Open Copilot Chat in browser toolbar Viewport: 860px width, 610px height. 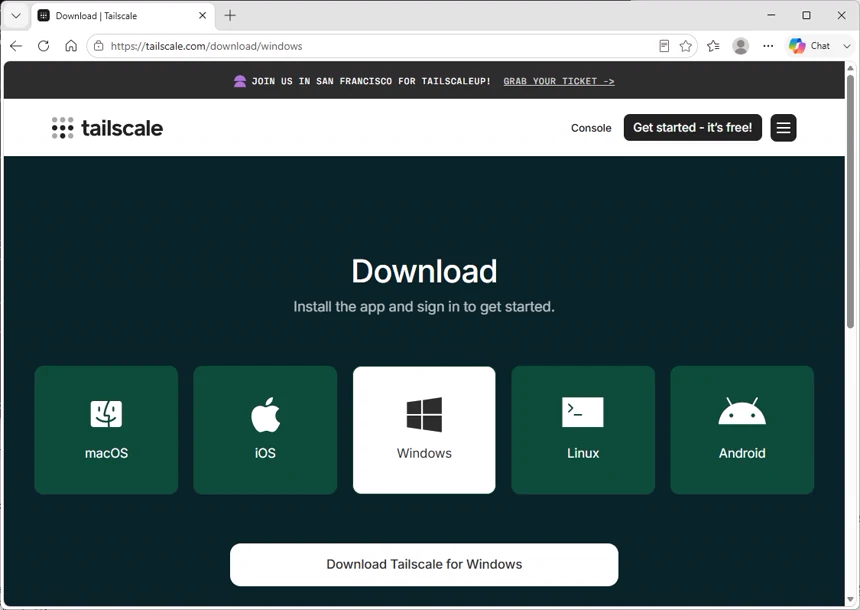click(809, 46)
